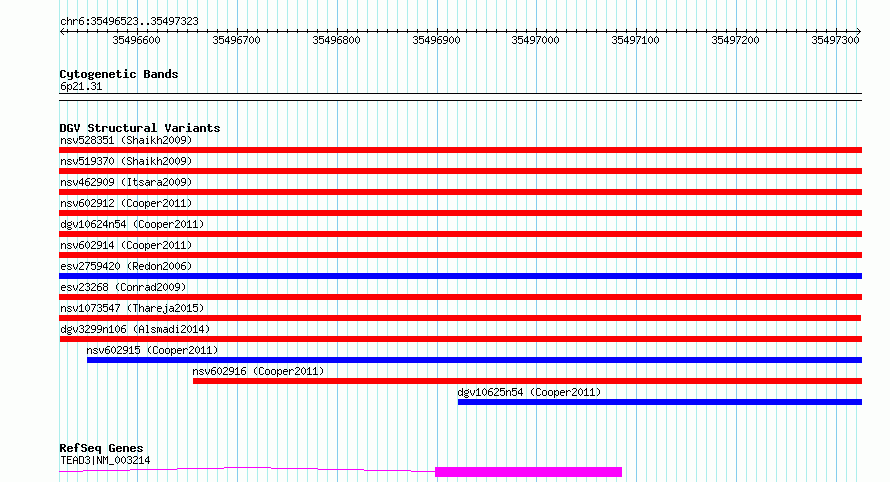Open variant nsv462909 (Itsara2009) label
Viewport: 890px width, 482px height.
click(x=126, y=182)
